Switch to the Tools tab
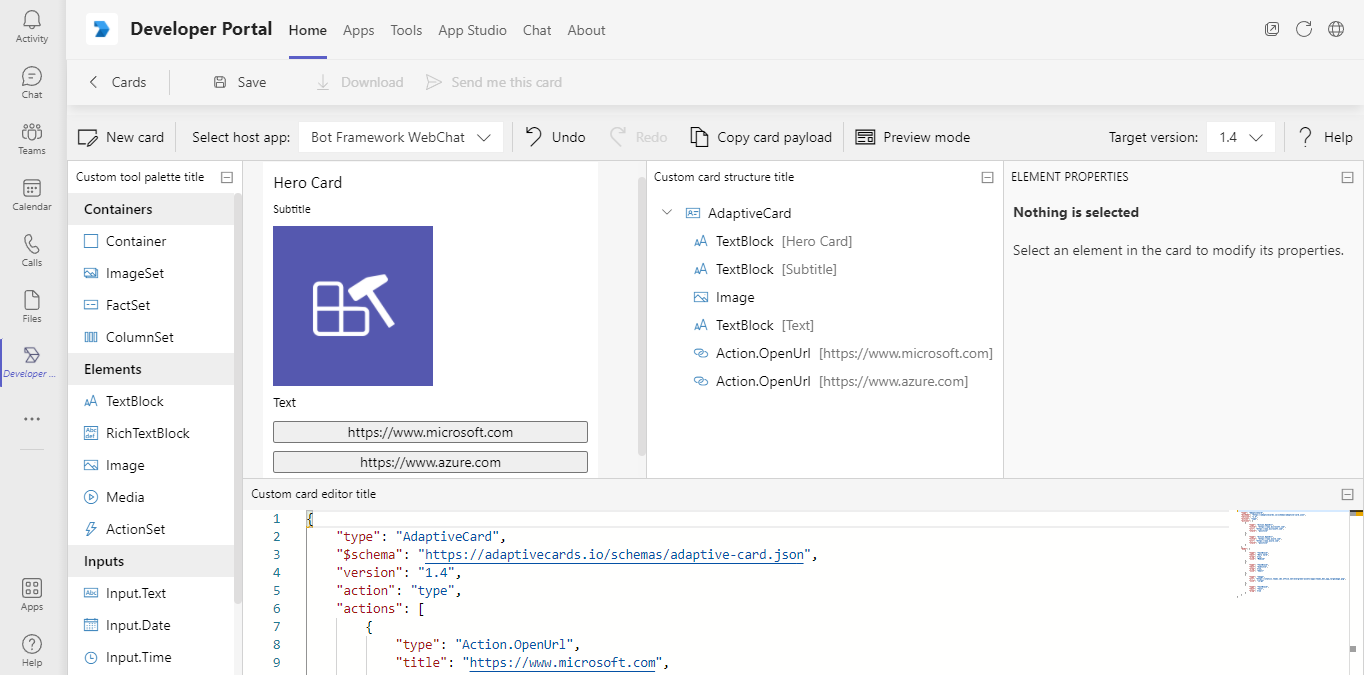Viewport: 1364px width, 675px height. (406, 30)
